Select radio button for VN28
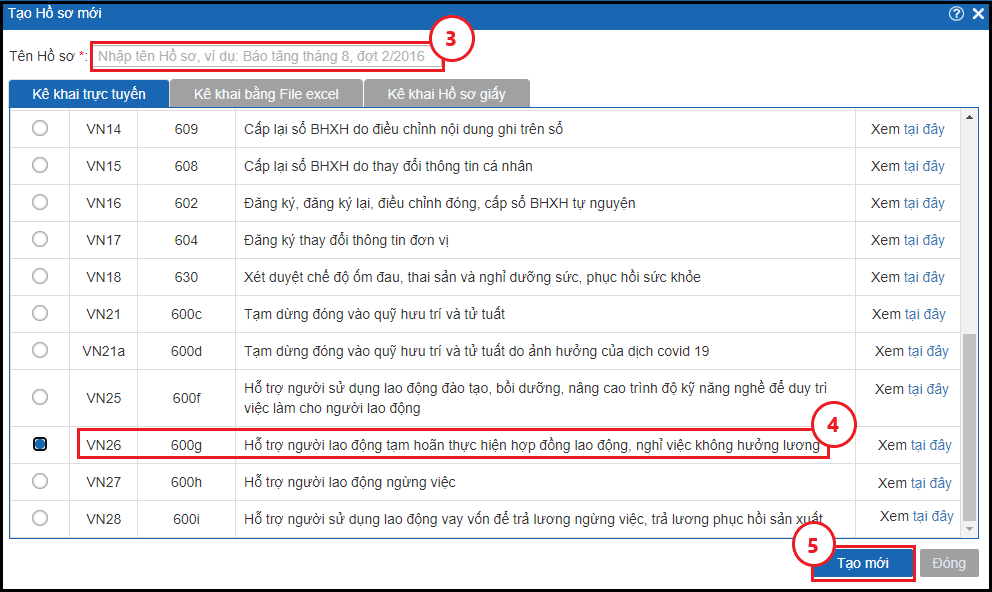Screen dimensions: 992x592 pyautogui.click(x=40, y=518)
